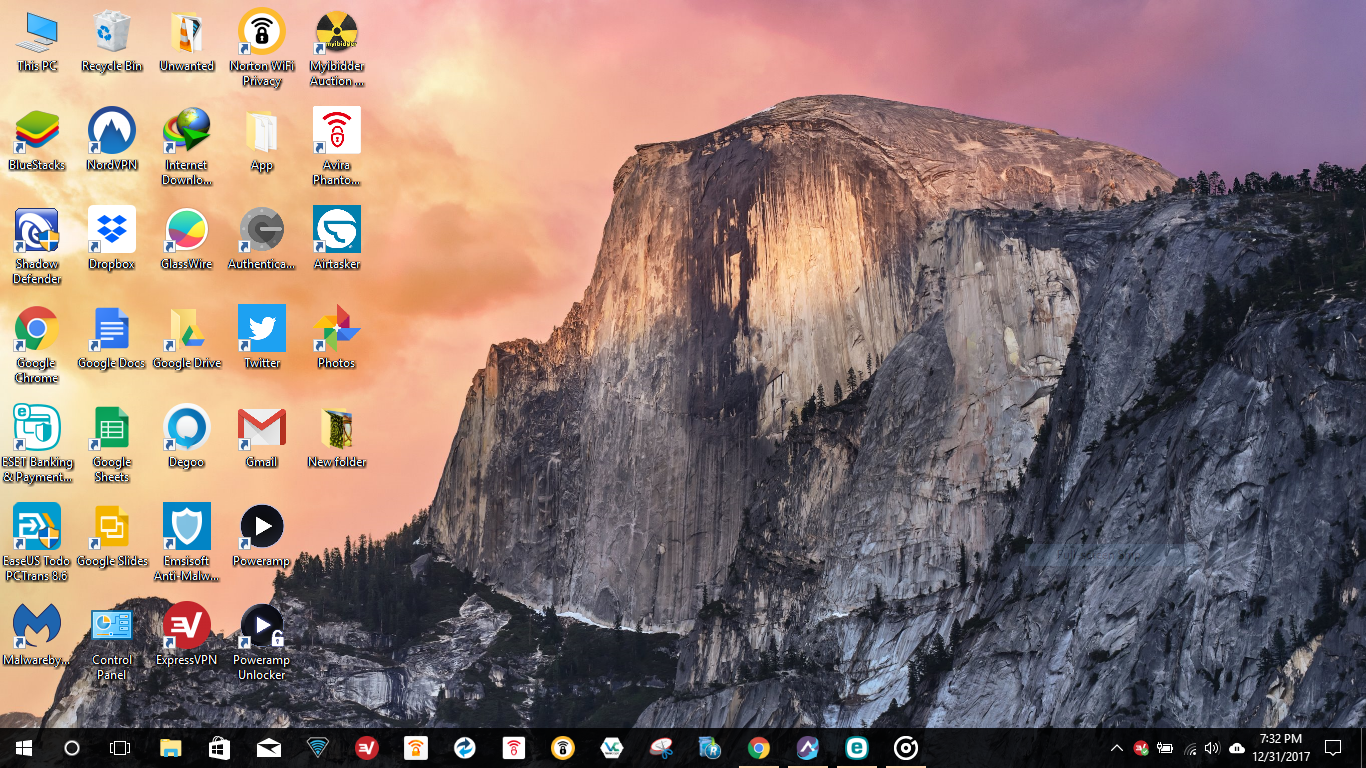Select the Twitter desktop shortcut

262,338
